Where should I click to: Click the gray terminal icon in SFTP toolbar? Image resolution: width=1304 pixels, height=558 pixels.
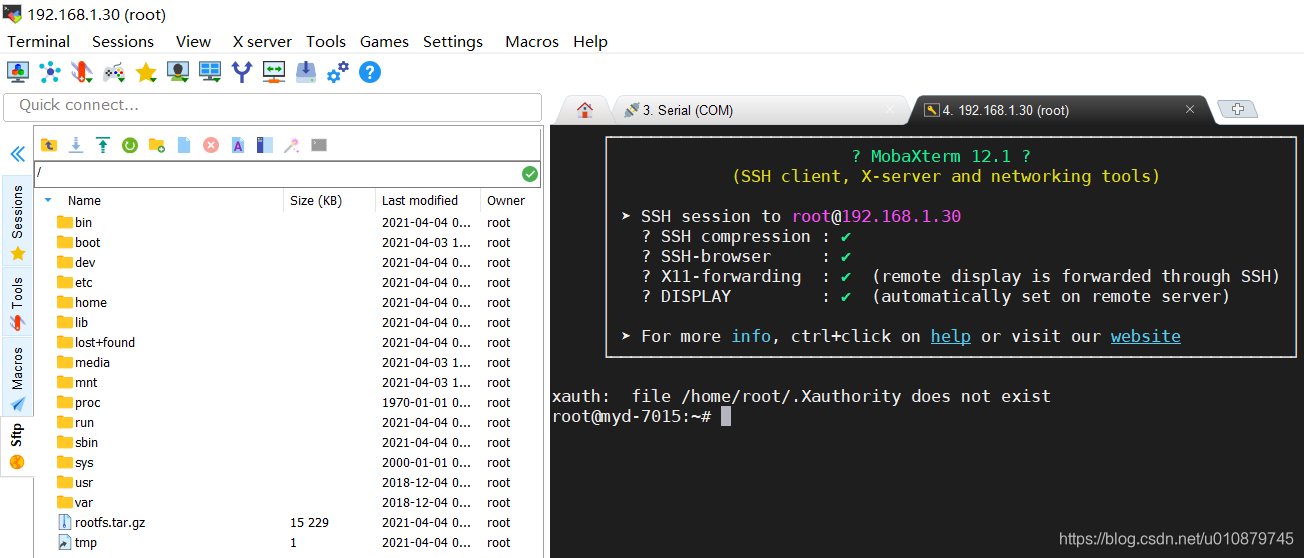pos(319,145)
